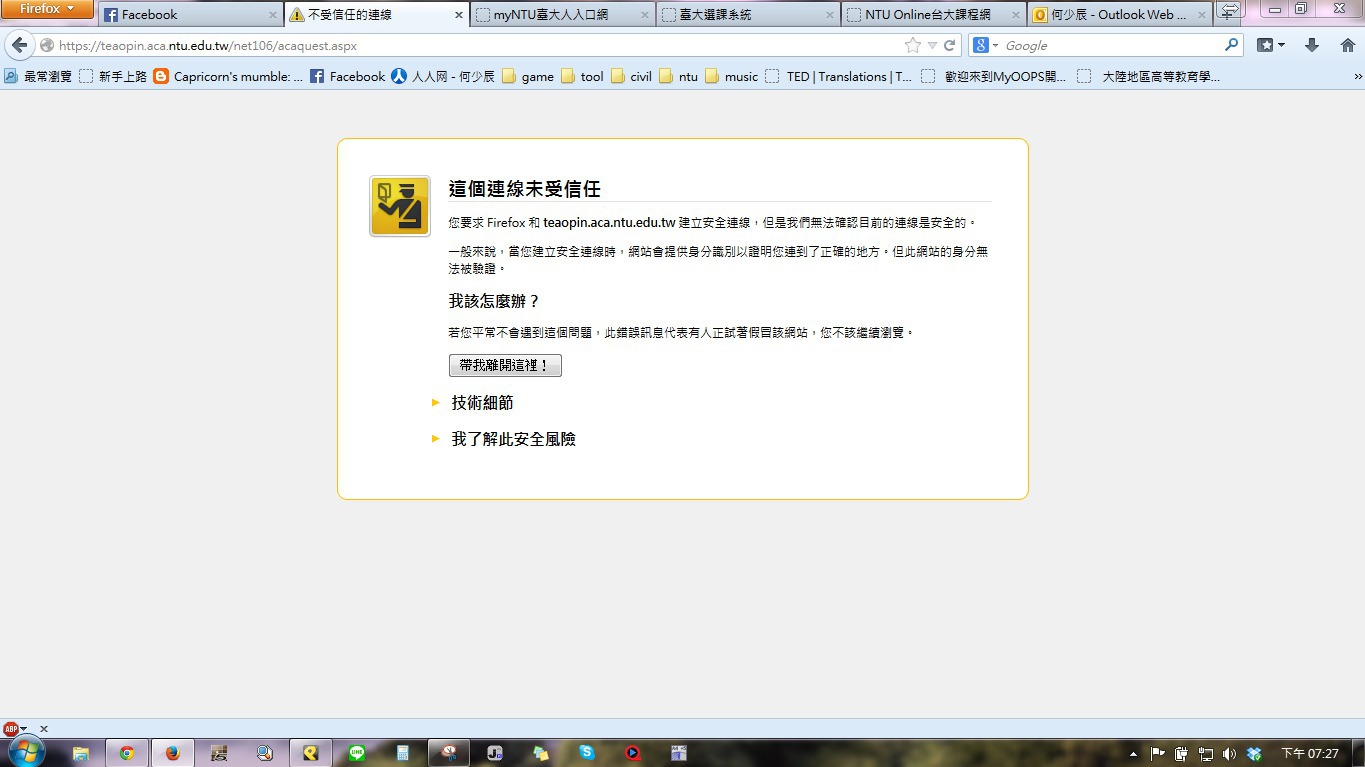Bookmark this page with the star icon
The width and height of the screenshot is (1365, 767).
(912, 45)
